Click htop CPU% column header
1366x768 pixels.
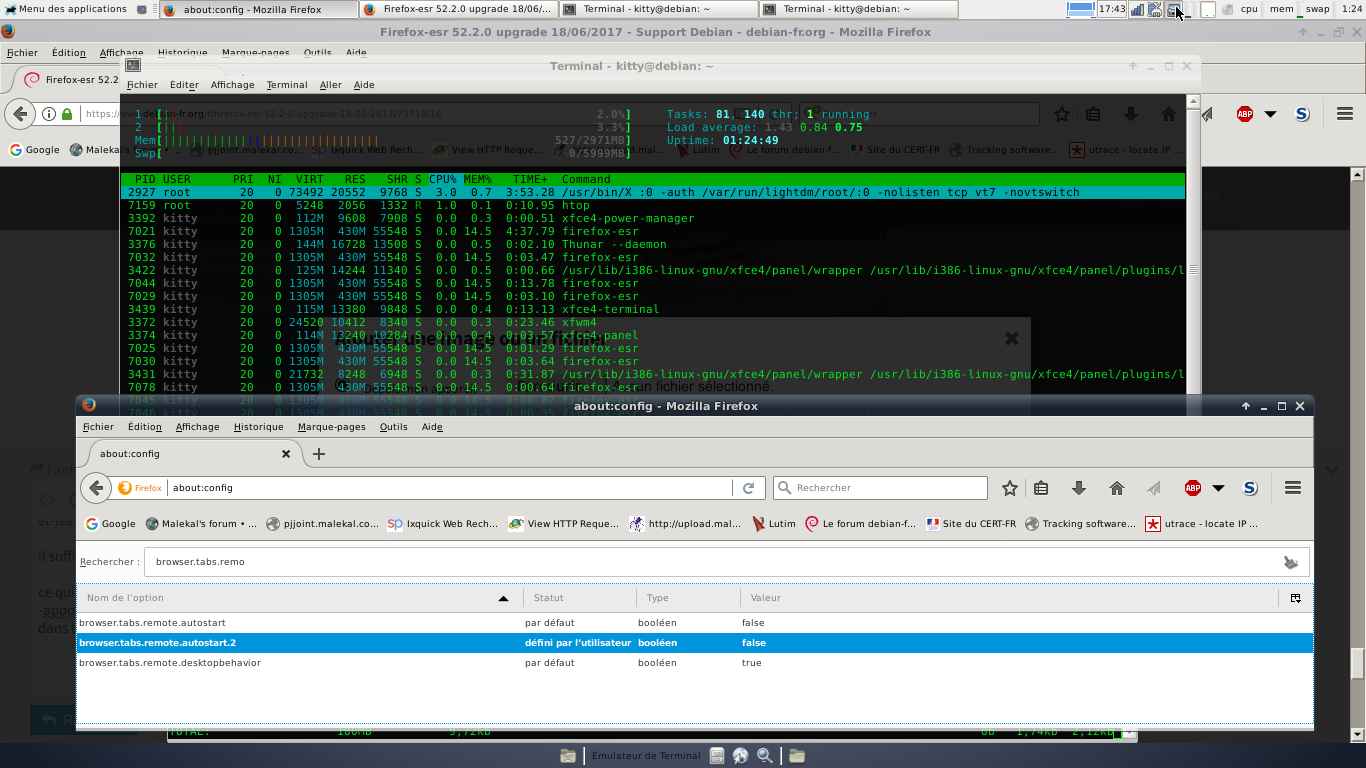(443, 179)
